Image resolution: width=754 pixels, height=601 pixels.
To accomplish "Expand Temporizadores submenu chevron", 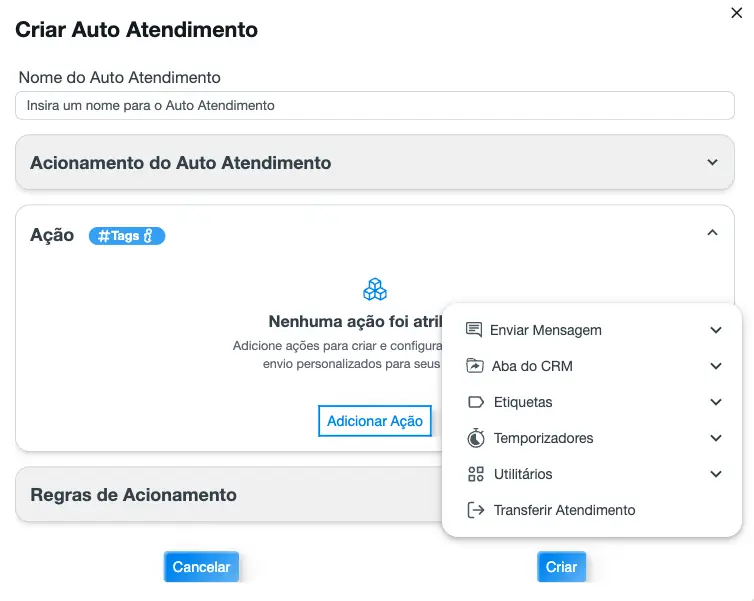I will 716,438.
